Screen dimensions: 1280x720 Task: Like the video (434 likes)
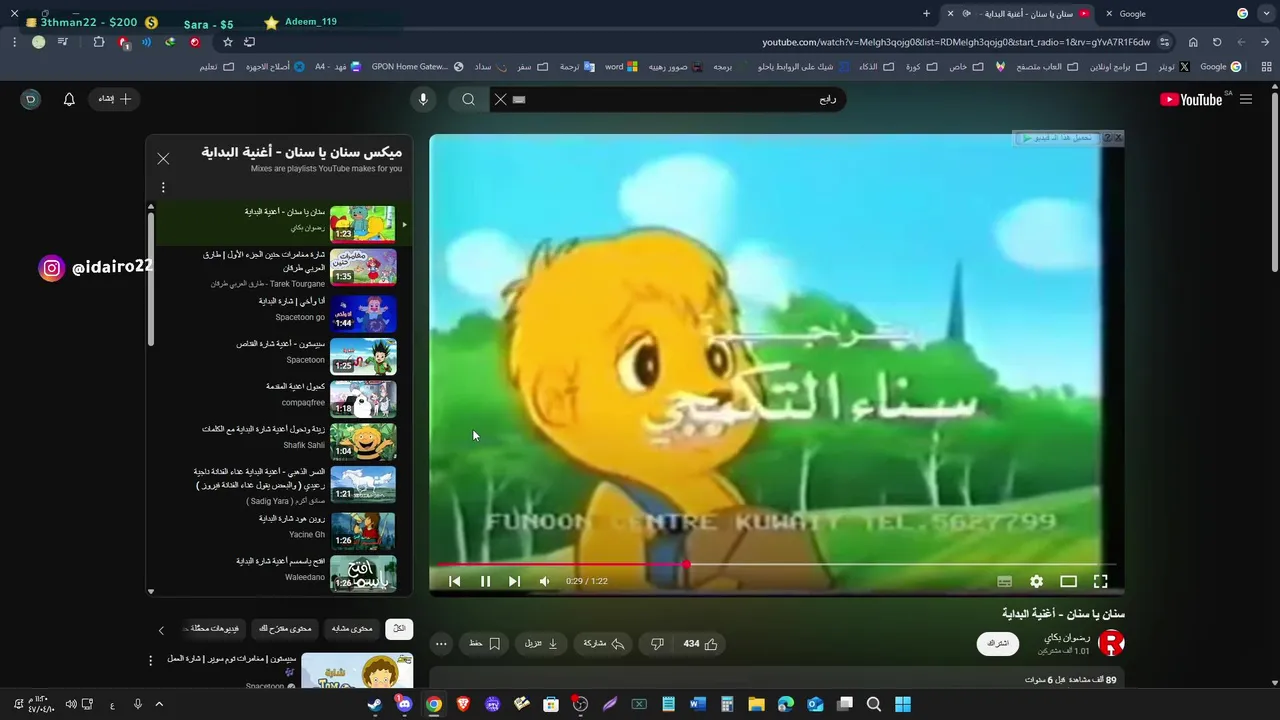tap(700, 644)
